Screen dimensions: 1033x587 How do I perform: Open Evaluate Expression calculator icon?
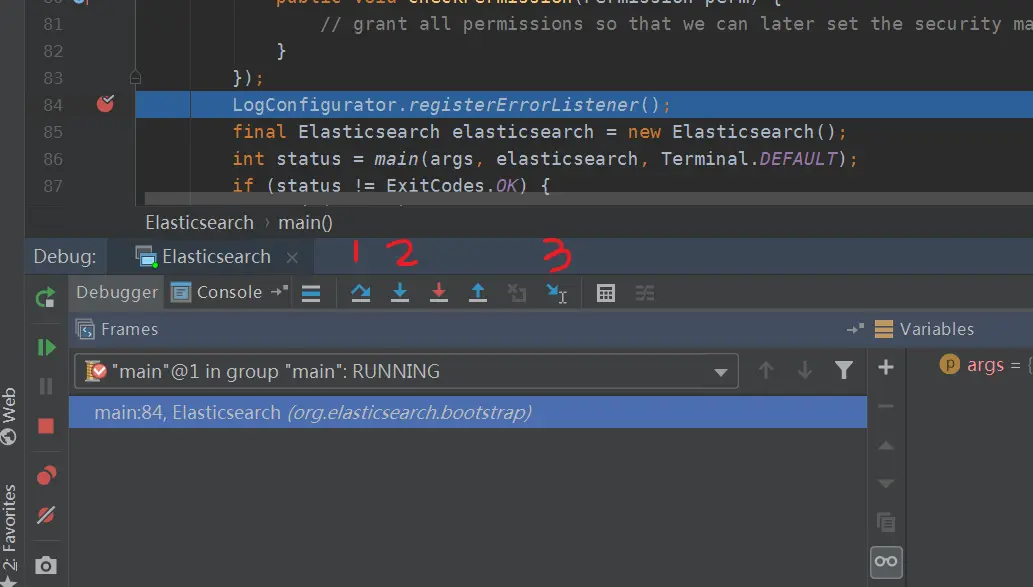point(605,293)
